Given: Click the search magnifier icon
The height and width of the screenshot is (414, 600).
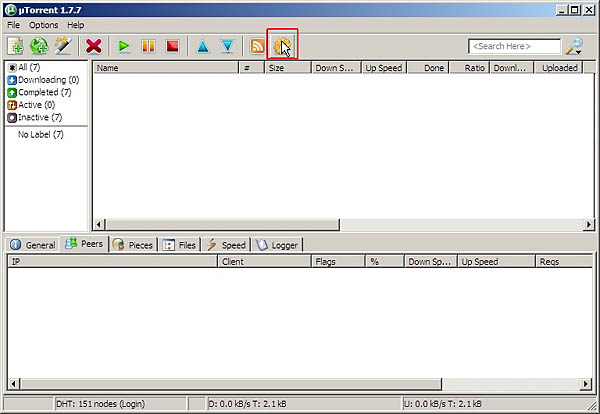Looking at the screenshot, I should pyautogui.click(x=574, y=46).
